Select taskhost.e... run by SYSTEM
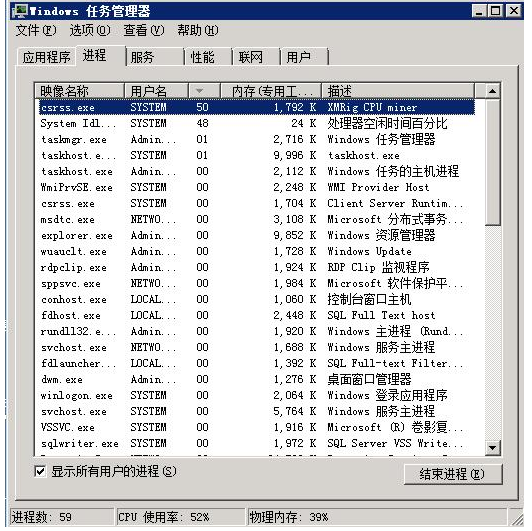The image size is (532, 531). click(x=257, y=155)
